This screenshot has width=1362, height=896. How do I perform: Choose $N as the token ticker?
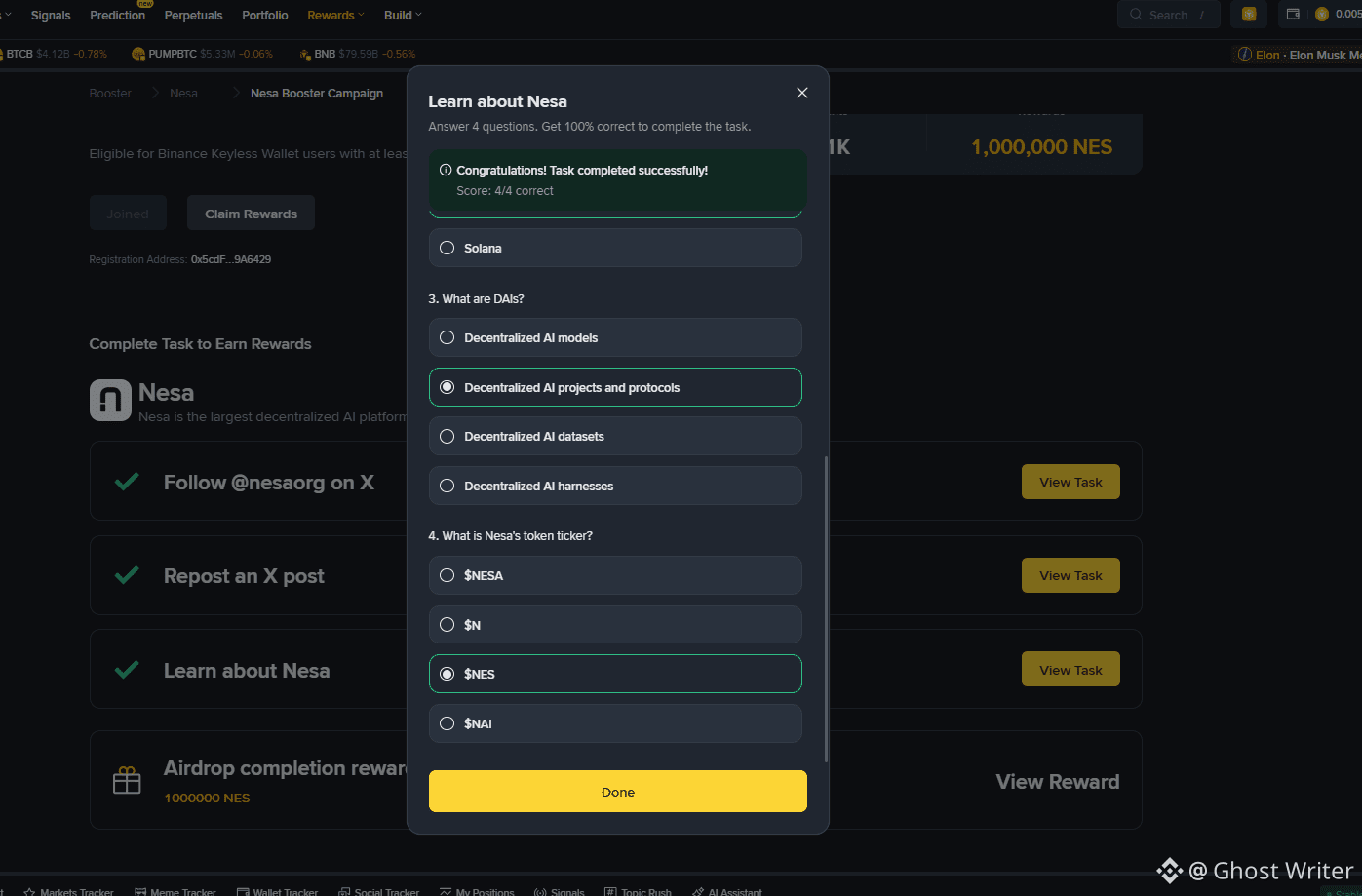[615, 625]
